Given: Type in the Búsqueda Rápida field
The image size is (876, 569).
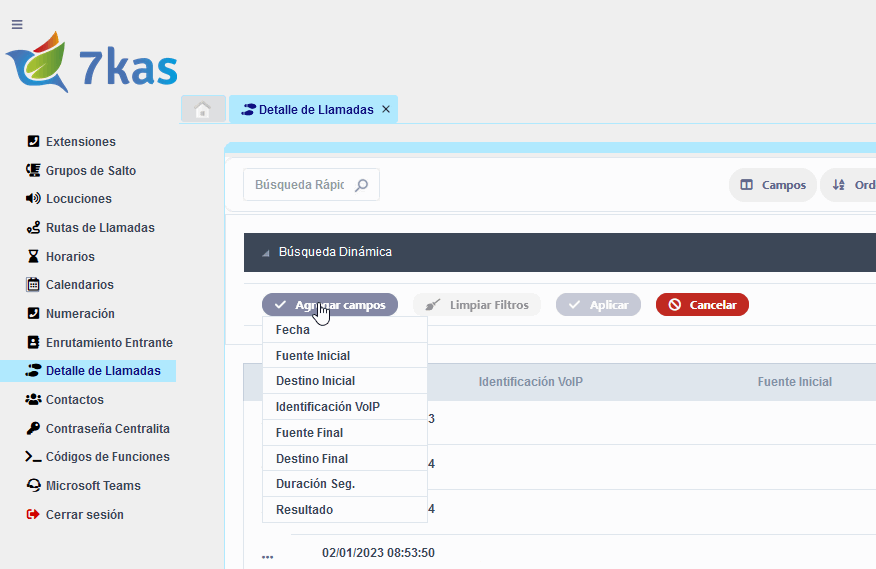Looking at the screenshot, I should tap(299, 185).
